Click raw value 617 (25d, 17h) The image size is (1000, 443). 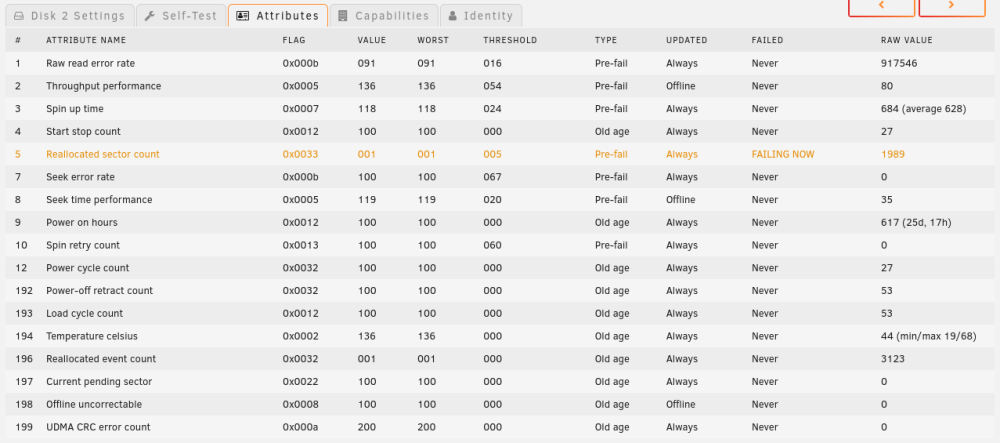(915, 222)
